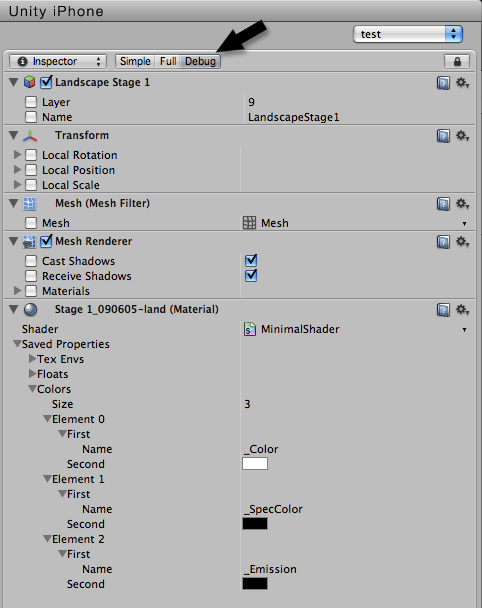The image size is (482, 608).
Task: Open the test dropdown at the top
Action: pos(408,34)
